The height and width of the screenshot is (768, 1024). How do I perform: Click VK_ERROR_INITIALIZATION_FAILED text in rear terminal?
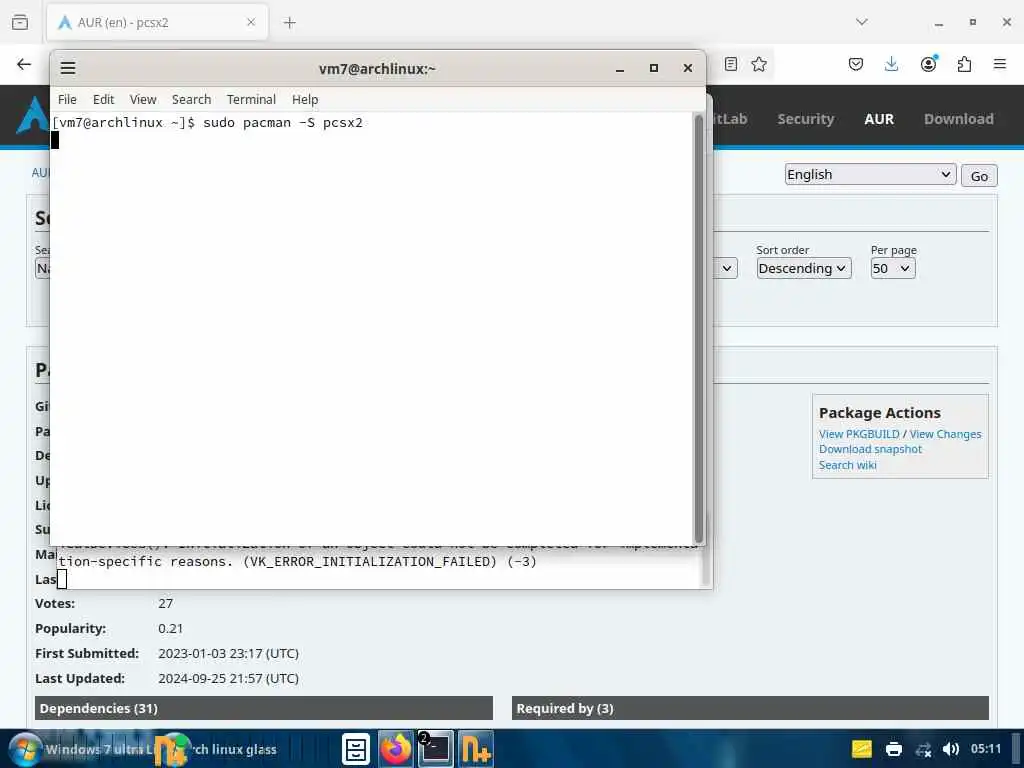pos(370,562)
